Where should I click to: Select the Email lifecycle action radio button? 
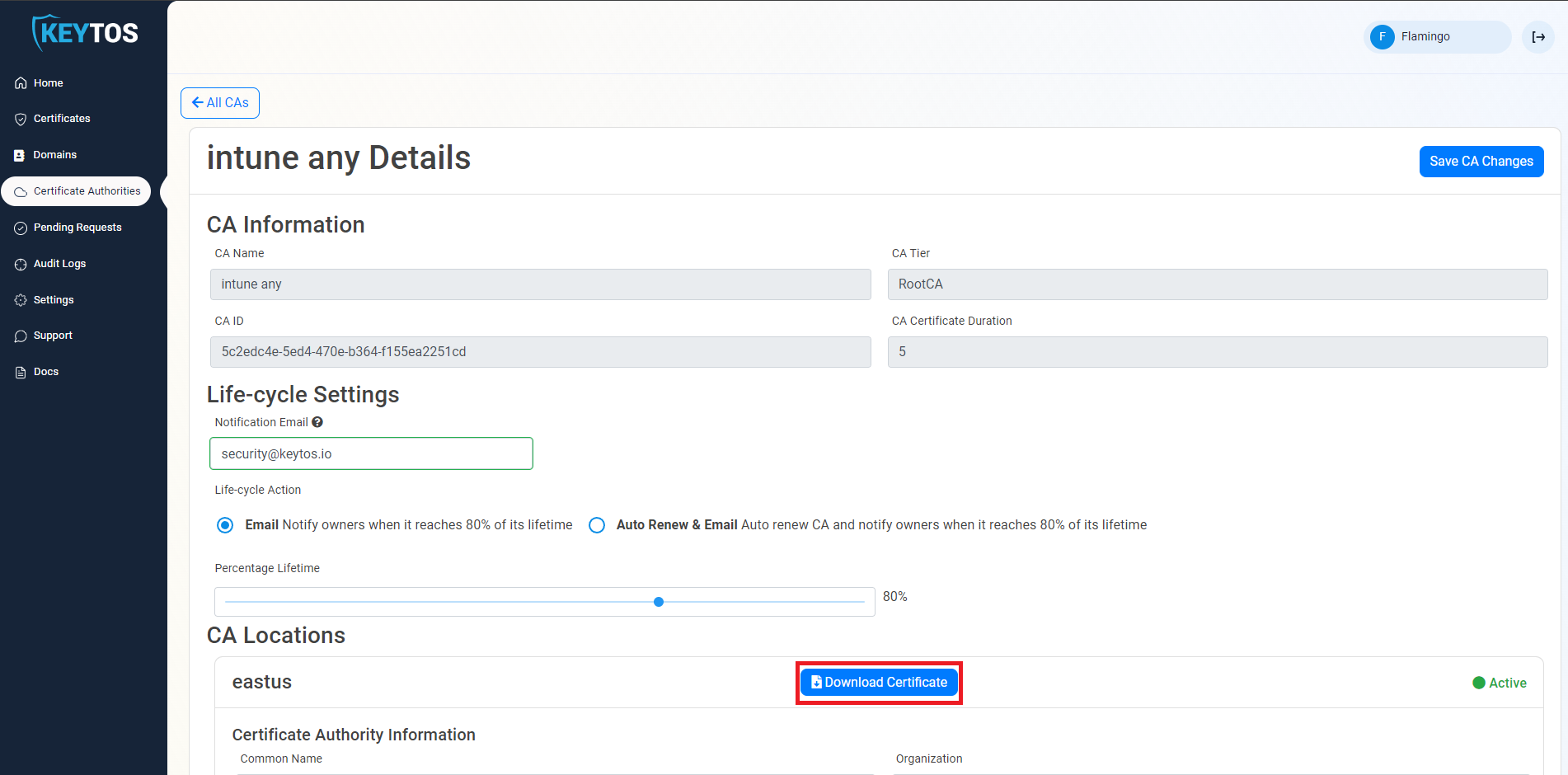tap(224, 524)
